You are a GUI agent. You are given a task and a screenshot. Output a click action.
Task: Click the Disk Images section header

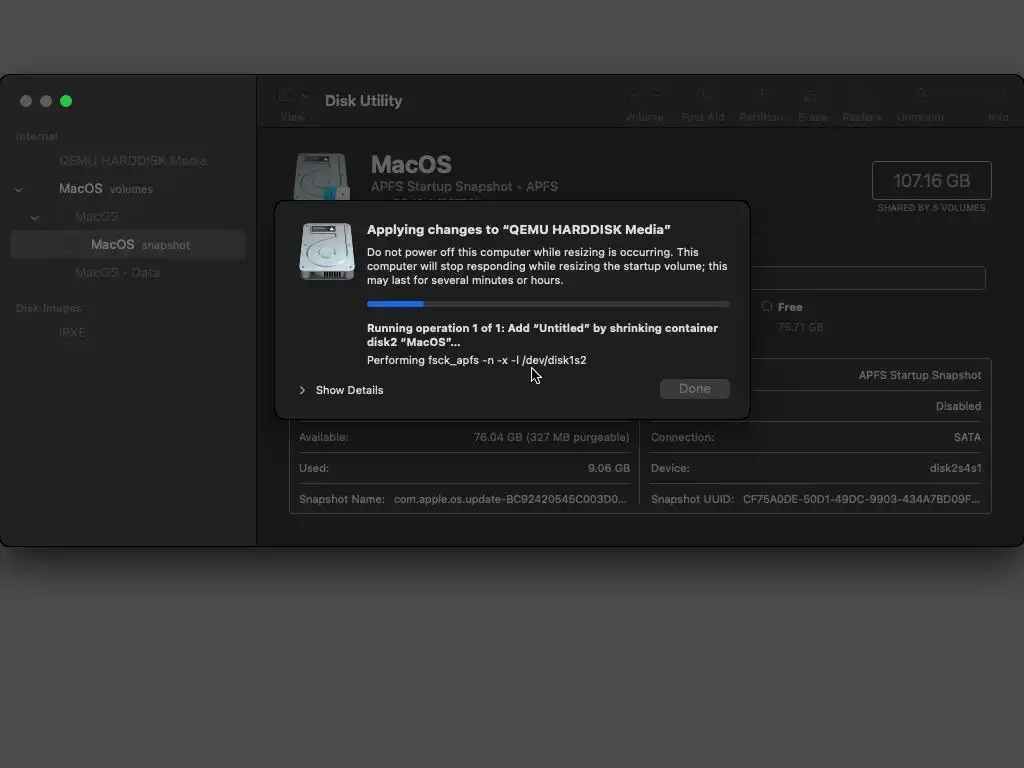[x=49, y=308]
